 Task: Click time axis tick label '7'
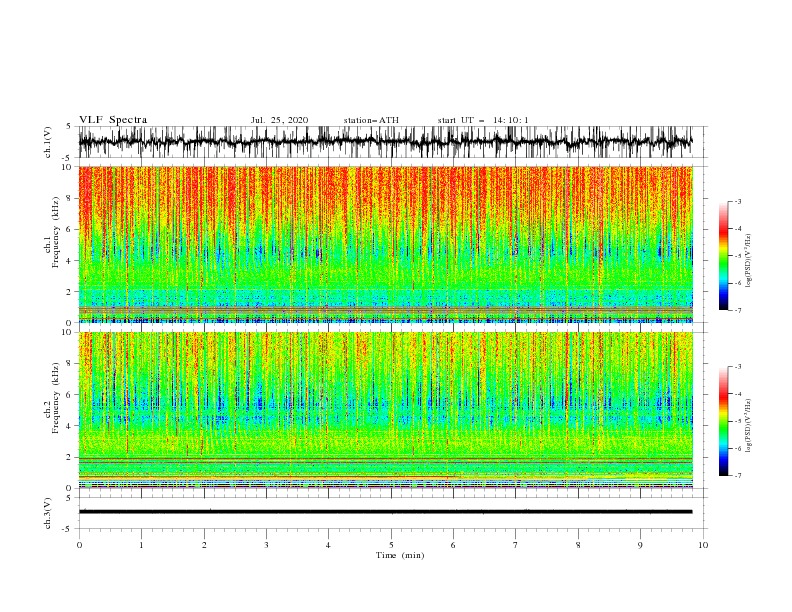tap(516, 545)
